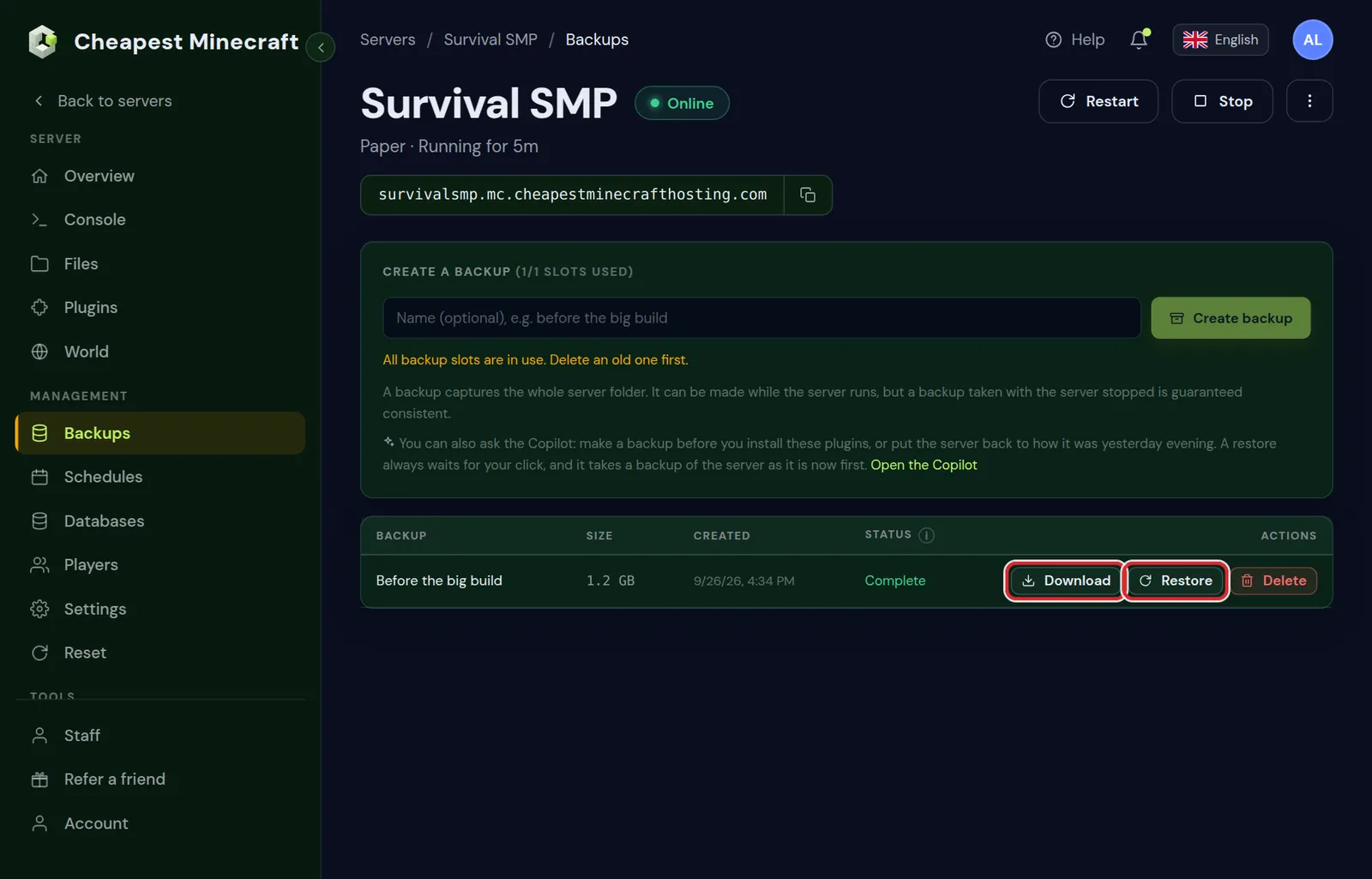Click the Backups breadcrumb
This screenshot has height=879, width=1372.
pos(597,39)
